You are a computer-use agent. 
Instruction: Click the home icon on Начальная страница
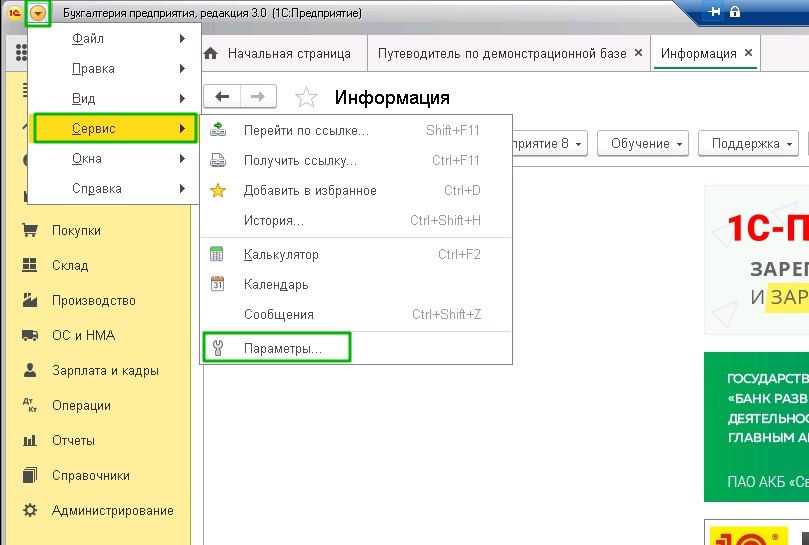pyautogui.click(x=211, y=53)
